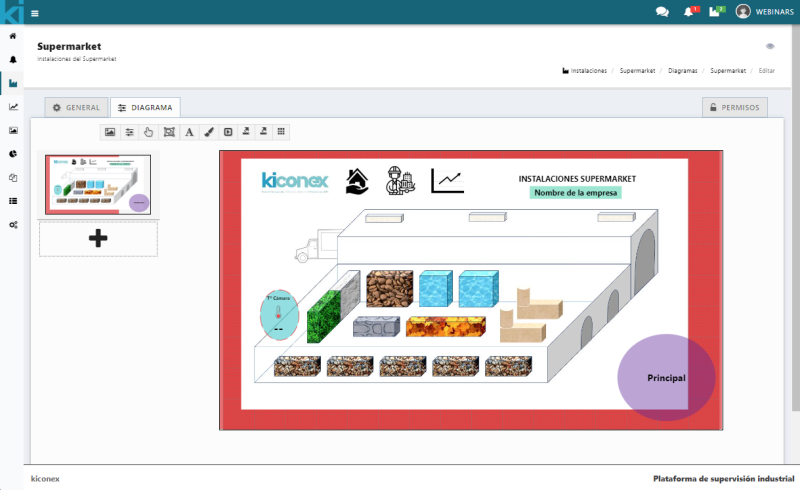800x490 pixels.
Task: Switch to the GENERAL tab
Action: coord(76,107)
